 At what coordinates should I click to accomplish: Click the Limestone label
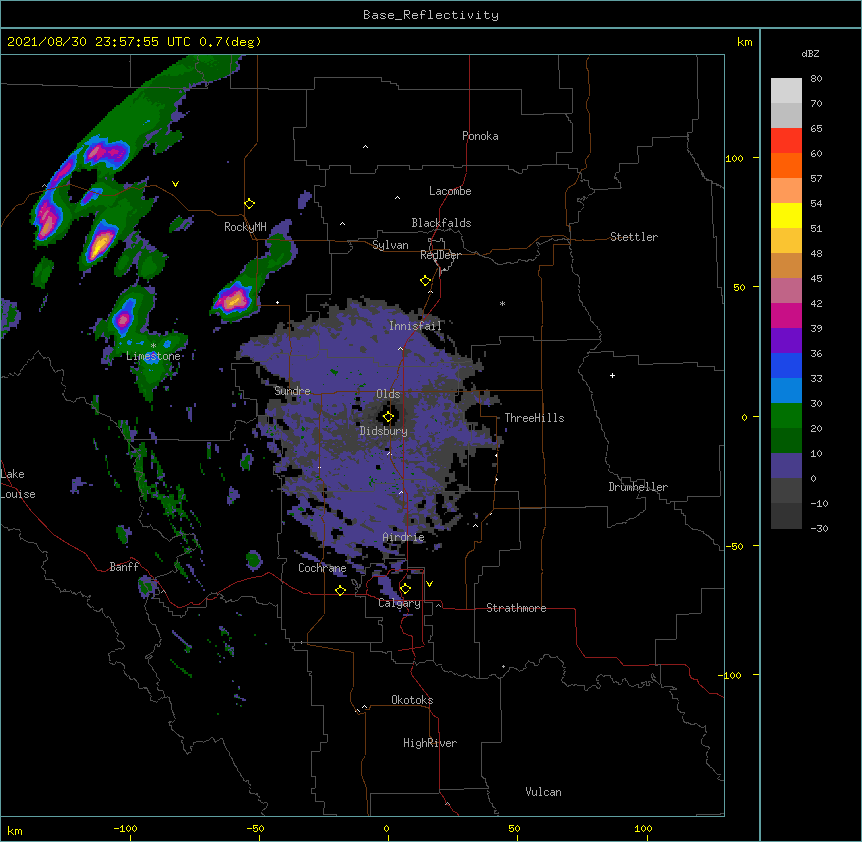[153, 356]
